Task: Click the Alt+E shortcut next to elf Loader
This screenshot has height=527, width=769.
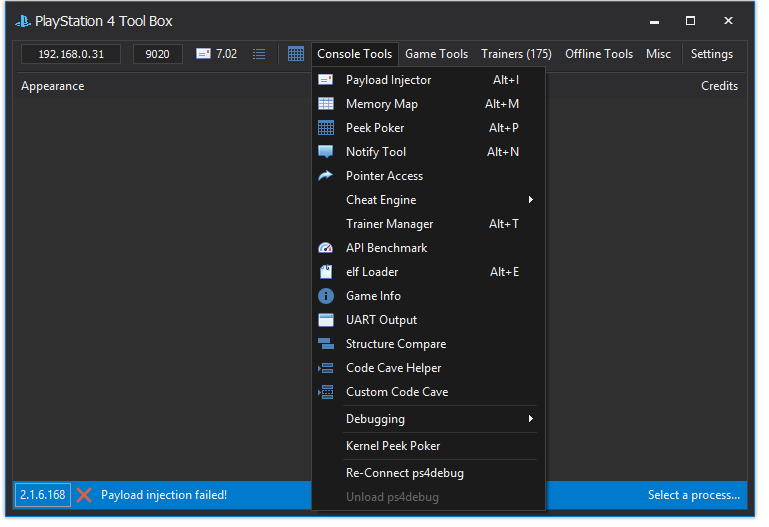Action: (x=504, y=272)
